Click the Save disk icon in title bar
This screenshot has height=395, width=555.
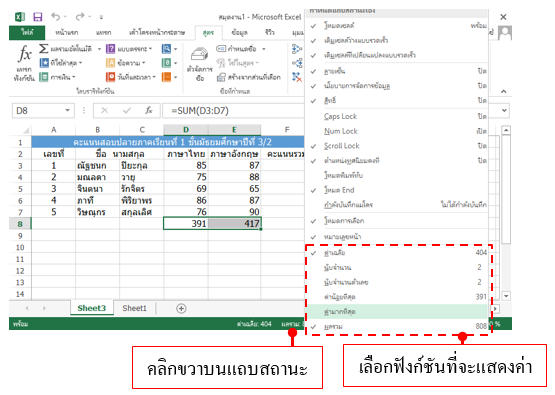click(38, 17)
